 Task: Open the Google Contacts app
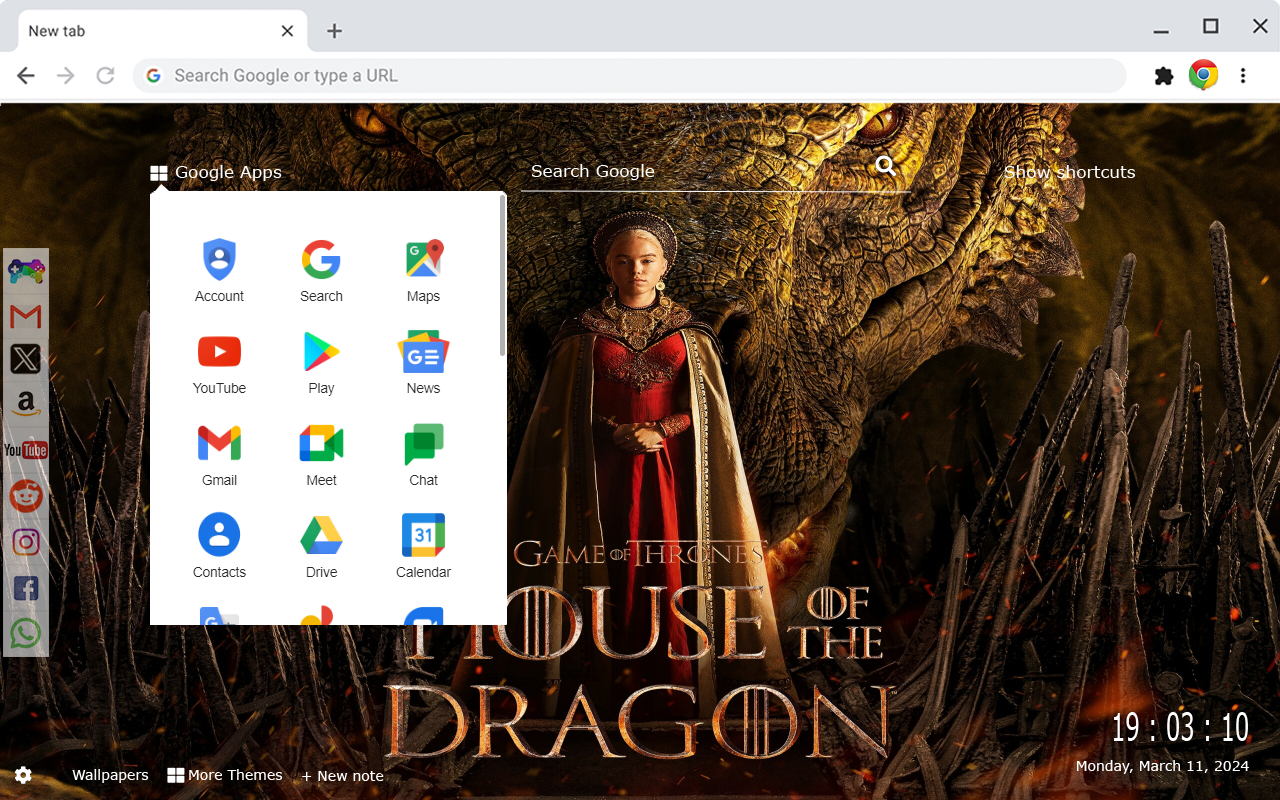pos(219,547)
